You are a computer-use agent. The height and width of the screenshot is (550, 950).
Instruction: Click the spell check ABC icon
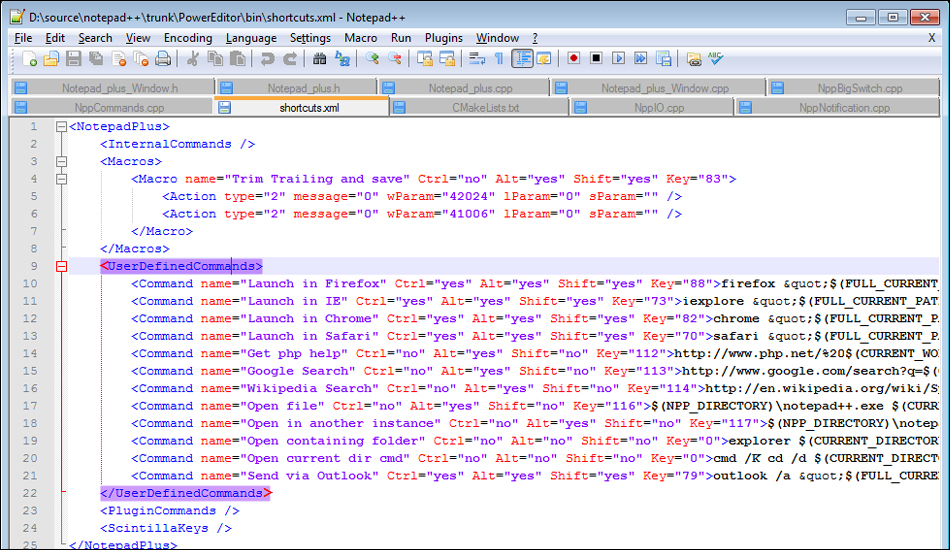[716, 59]
